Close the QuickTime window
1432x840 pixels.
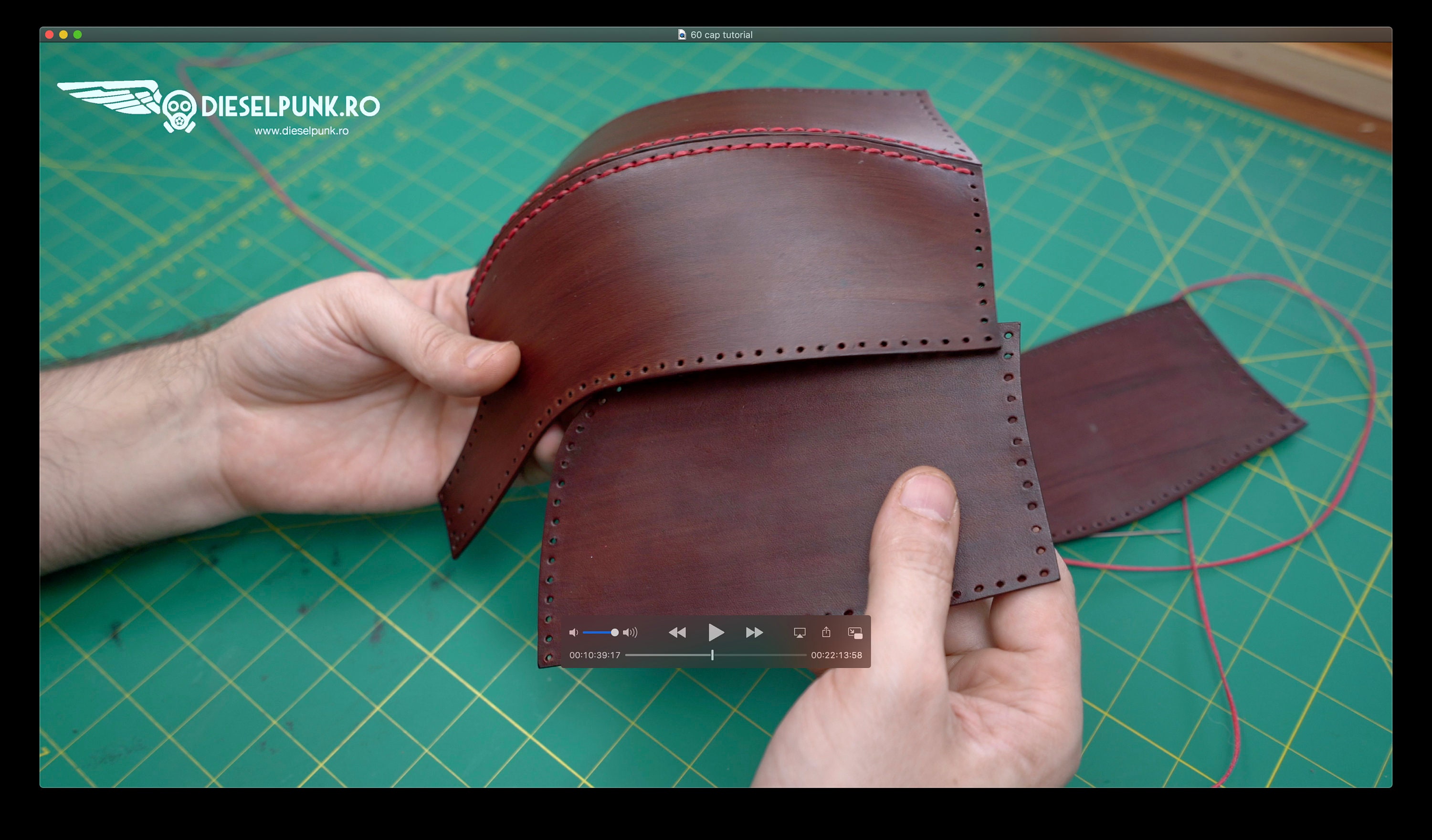point(50,35)
